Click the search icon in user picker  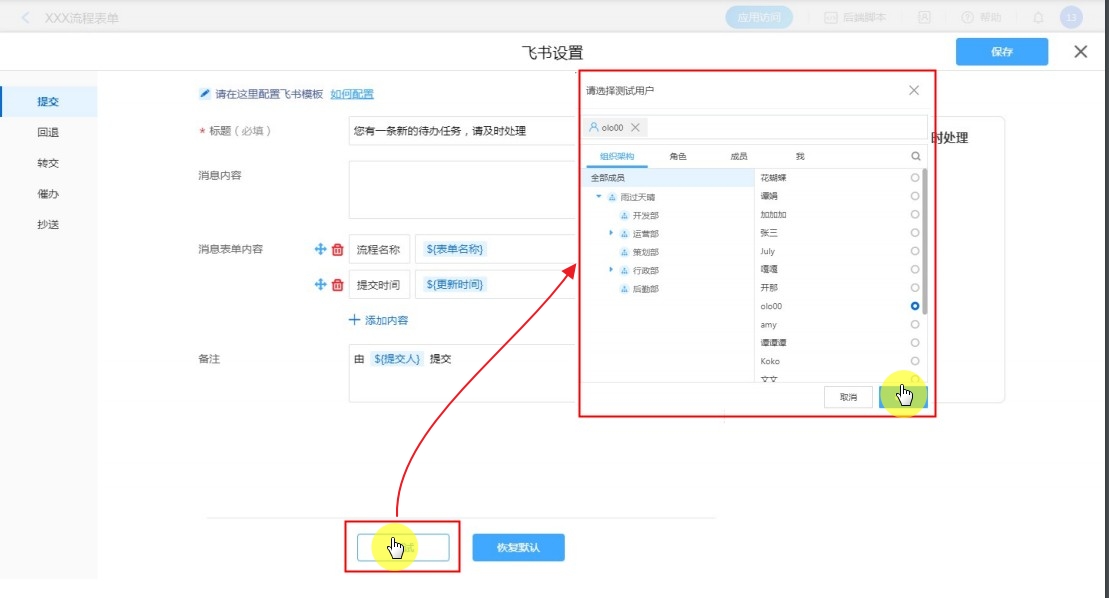coord(915,156)
